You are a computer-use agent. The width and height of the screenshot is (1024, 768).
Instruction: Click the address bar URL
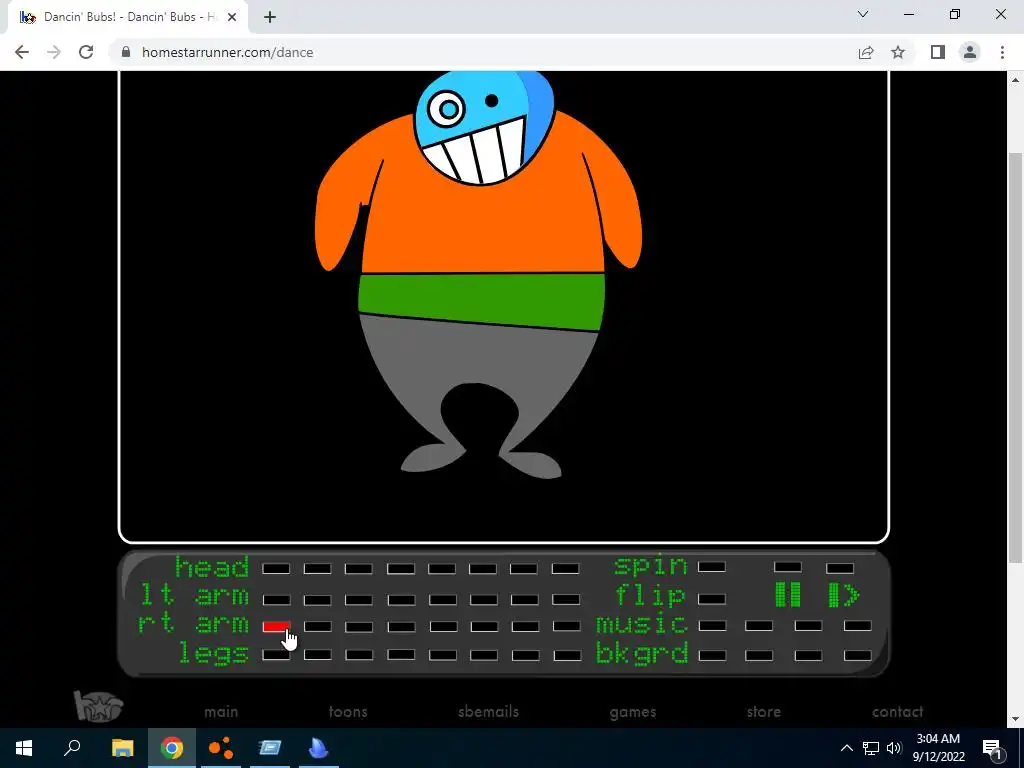click(227, 52)
